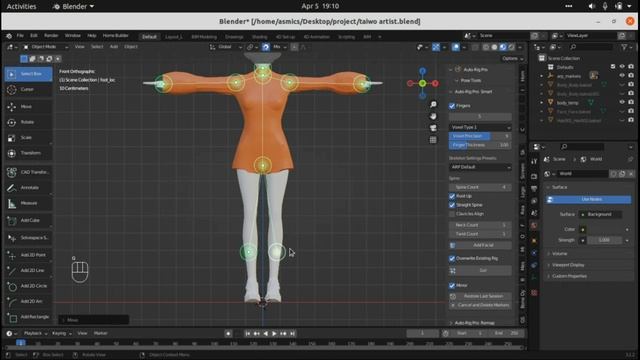Select the Add 2D Point tool
Viewport: 640px width, 360px height.
tap(28, 255)
